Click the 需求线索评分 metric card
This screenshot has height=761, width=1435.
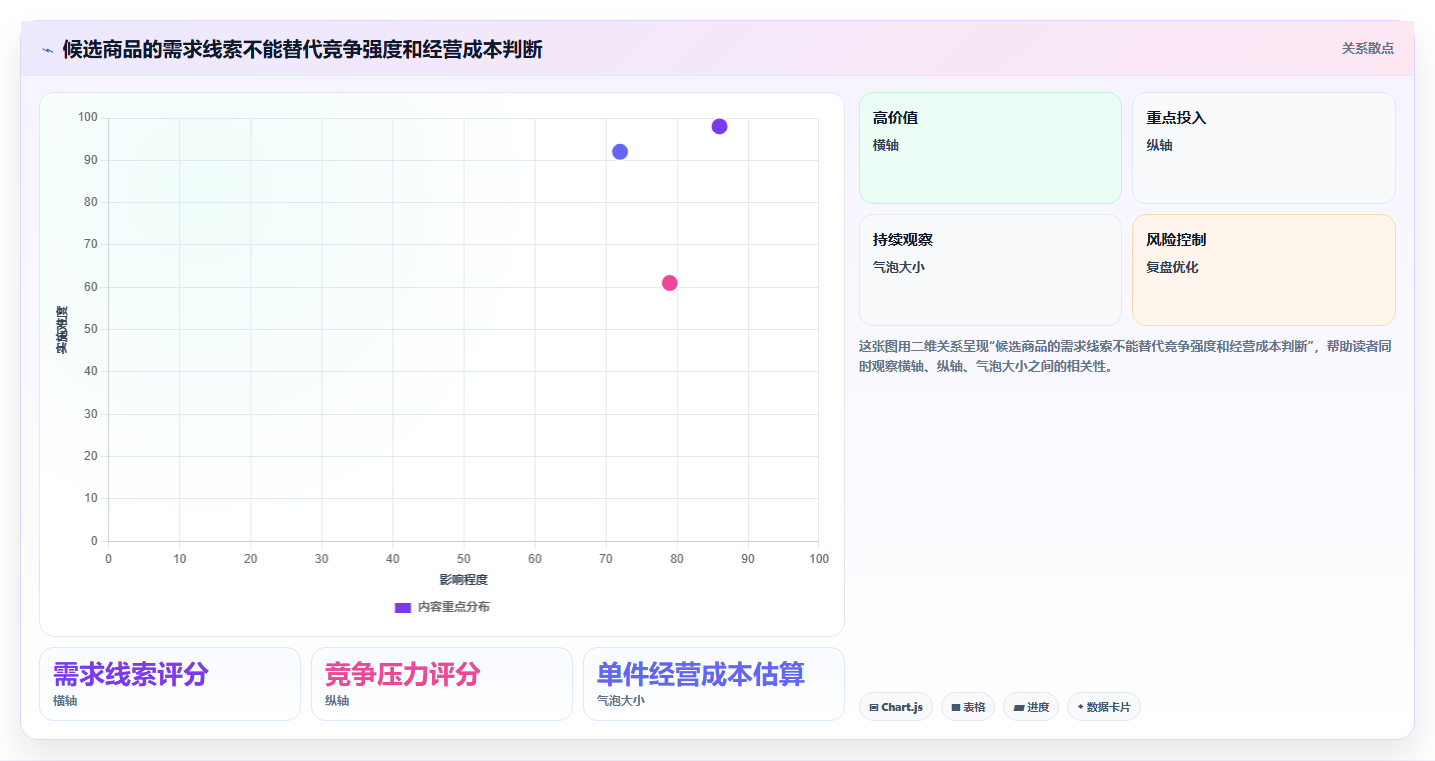click(x=170, y=684)
